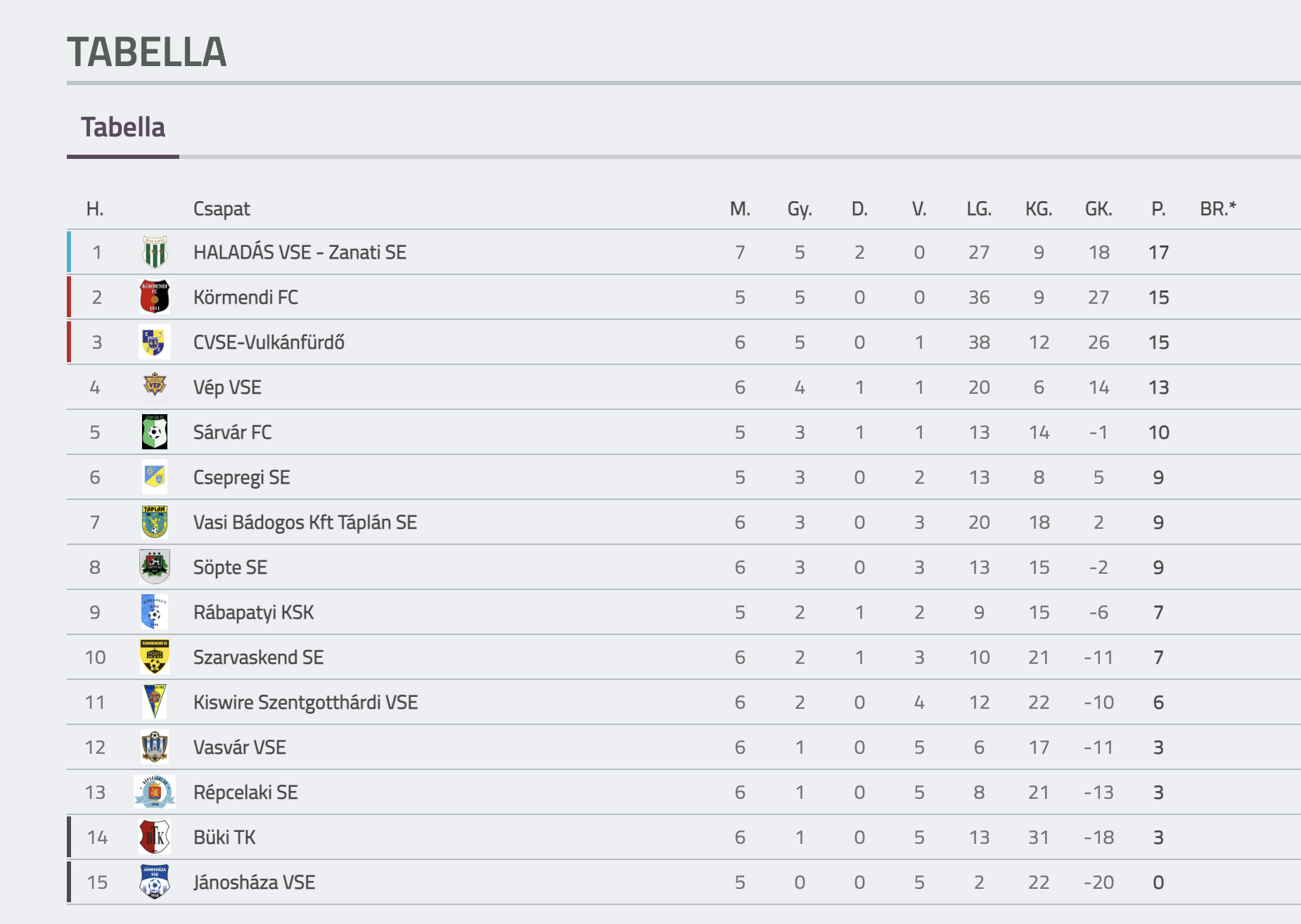This screenshot has height=924, width=1301.
Task: Click the Répcelaki SE team name
Action: click(x=245, y=793)
